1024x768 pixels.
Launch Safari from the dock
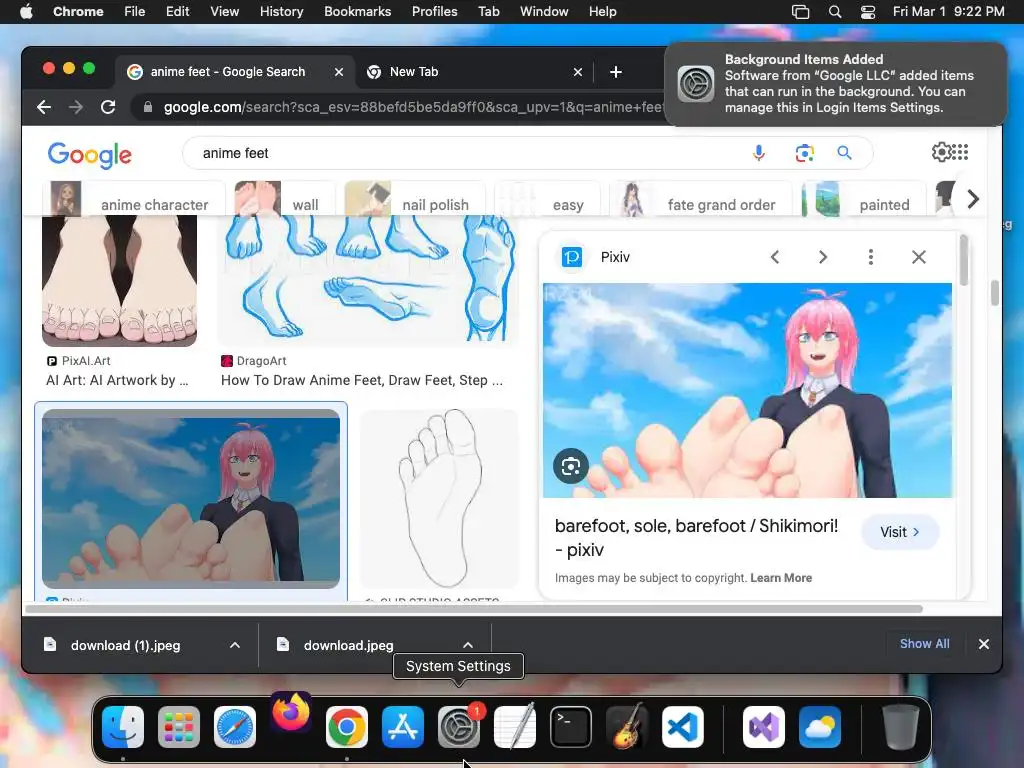click(x=234, y=726)
